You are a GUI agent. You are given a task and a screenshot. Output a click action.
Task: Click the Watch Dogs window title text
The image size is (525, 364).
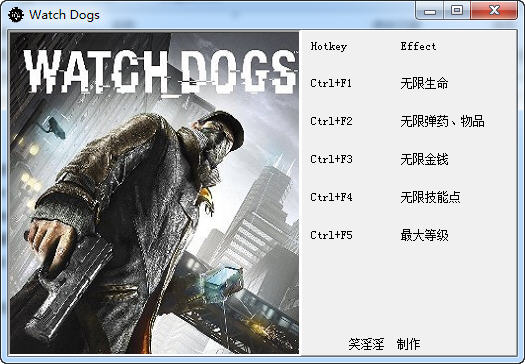[64, 15]
